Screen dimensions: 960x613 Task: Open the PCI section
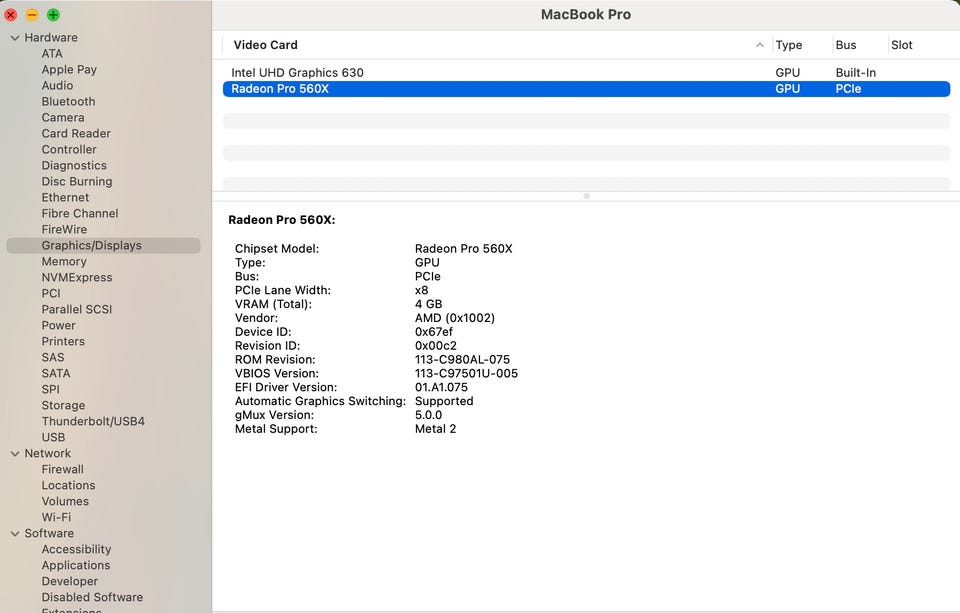tap(51, 293)
